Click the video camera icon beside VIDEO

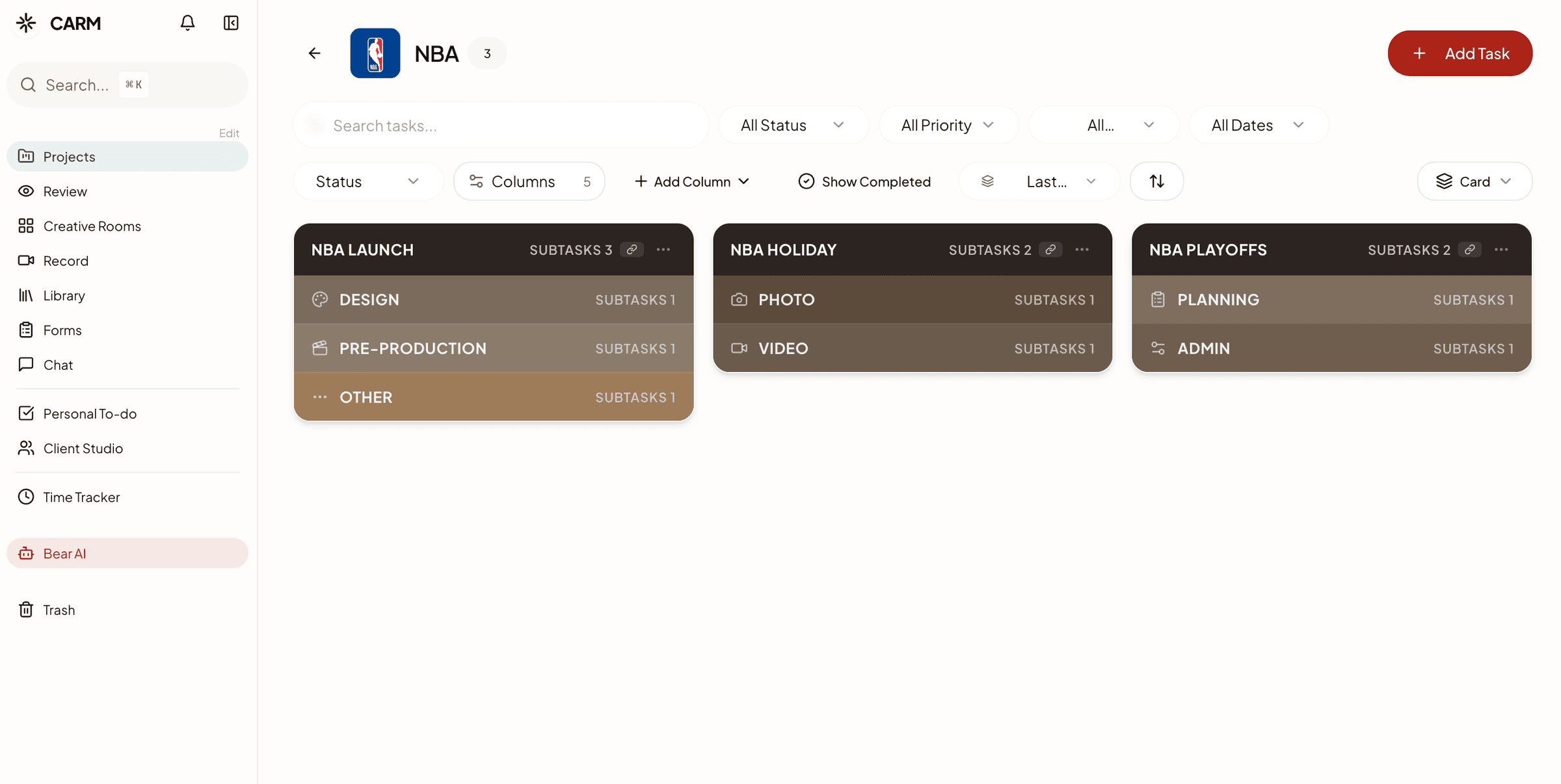(739, 348)
